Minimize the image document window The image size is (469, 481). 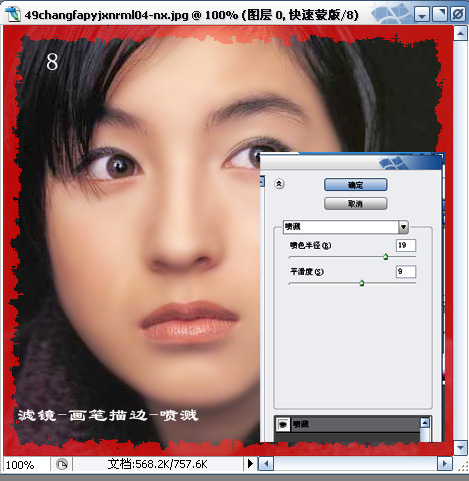(x=422, y=14)
